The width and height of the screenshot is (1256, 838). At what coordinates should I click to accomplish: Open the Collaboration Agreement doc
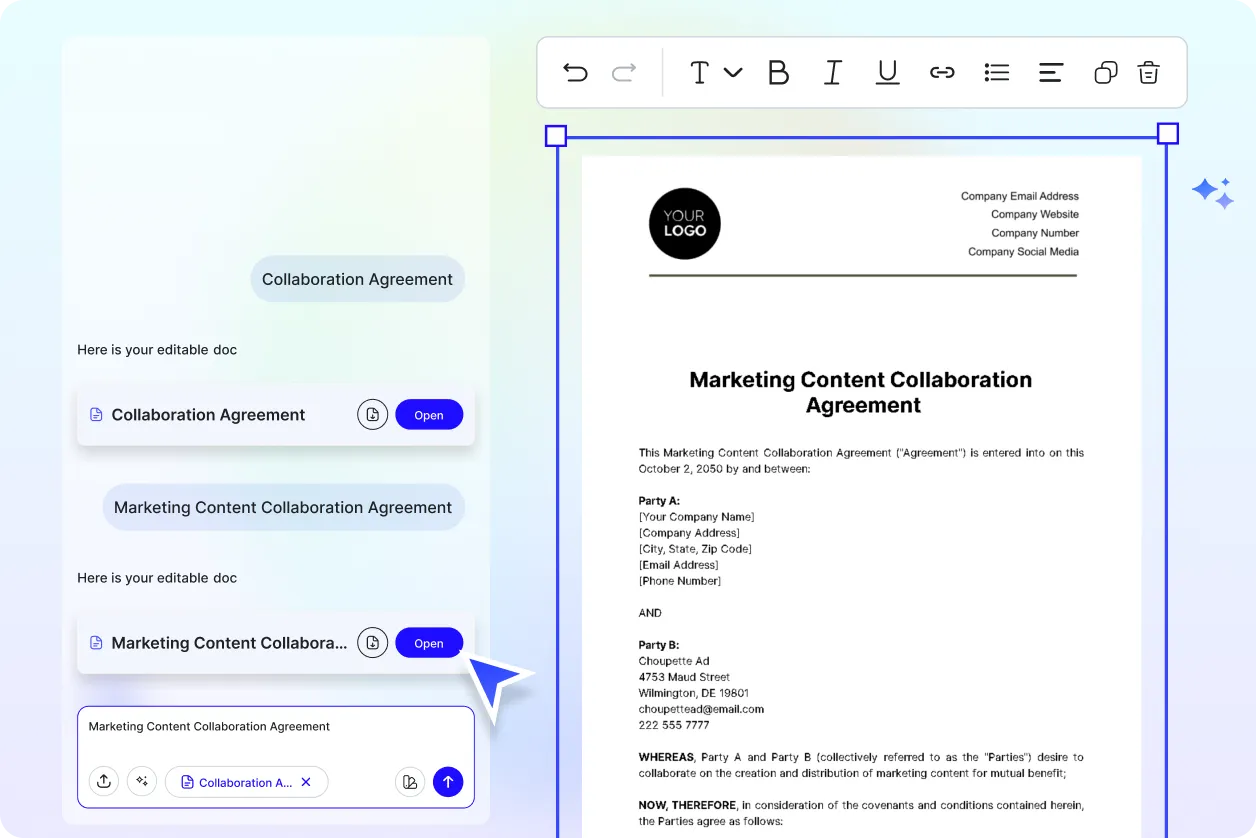pos(429,415)
